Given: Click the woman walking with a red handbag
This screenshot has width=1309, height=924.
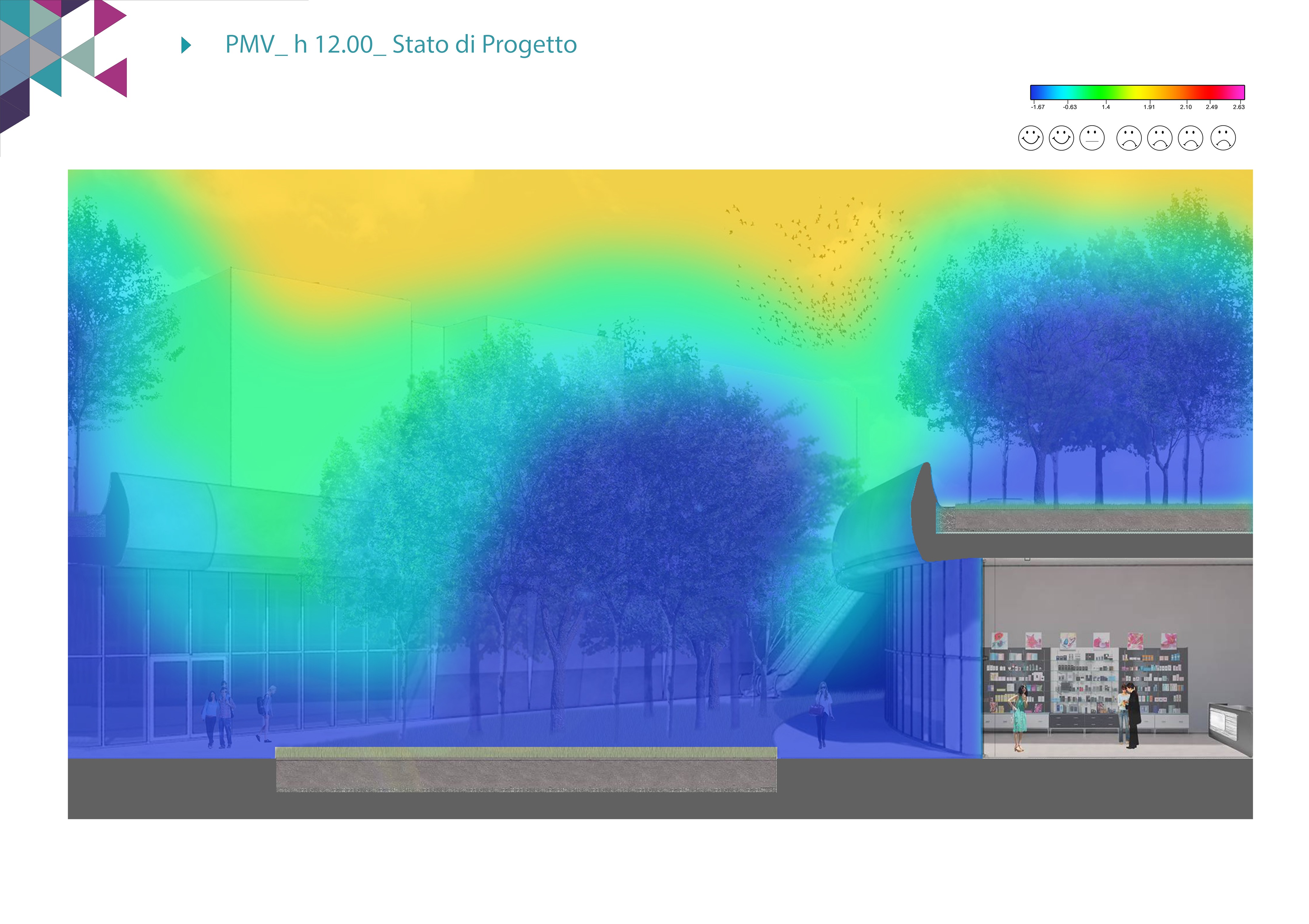Looking at the screenshot, I should tap(821, 714).
